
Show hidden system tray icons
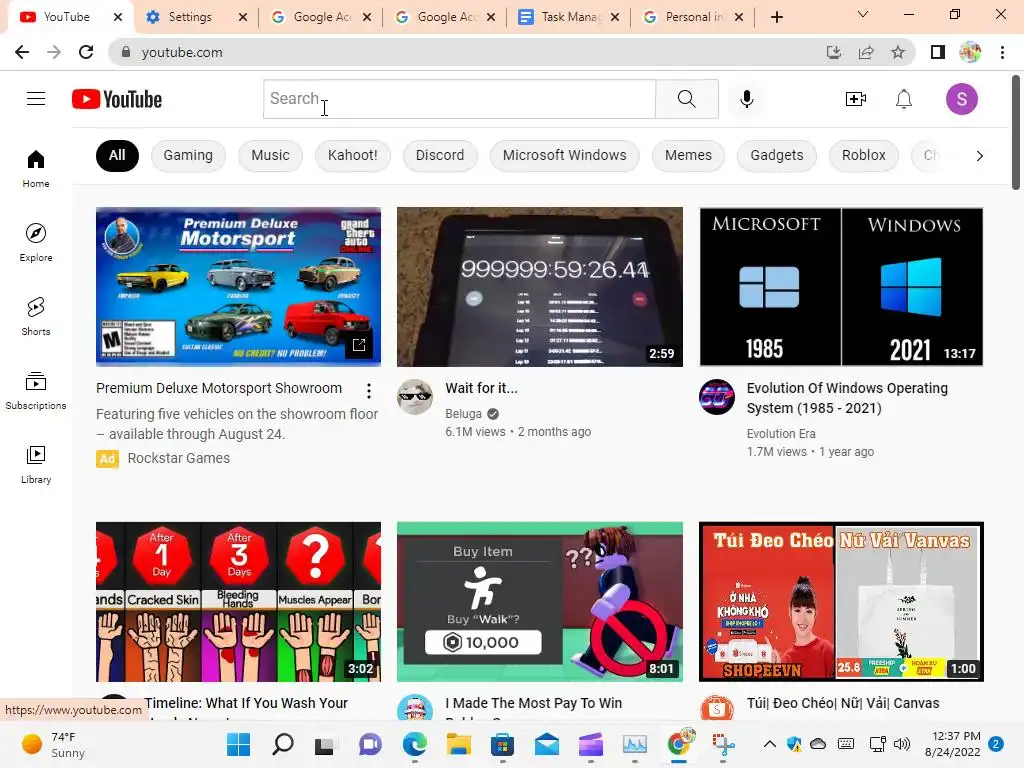click(x=770, y=744)
